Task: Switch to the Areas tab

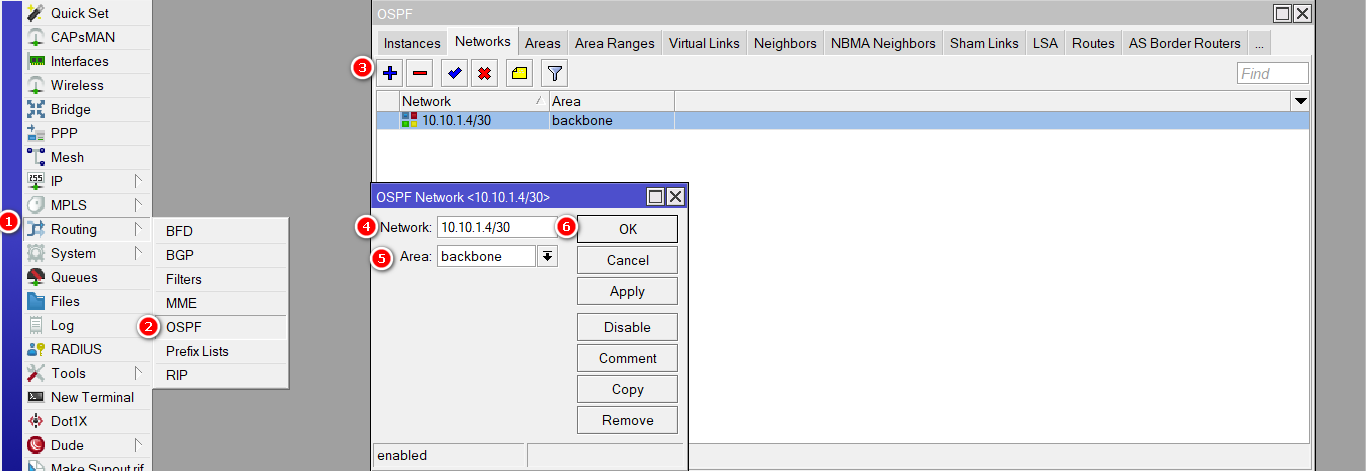Action: (543, 43)
